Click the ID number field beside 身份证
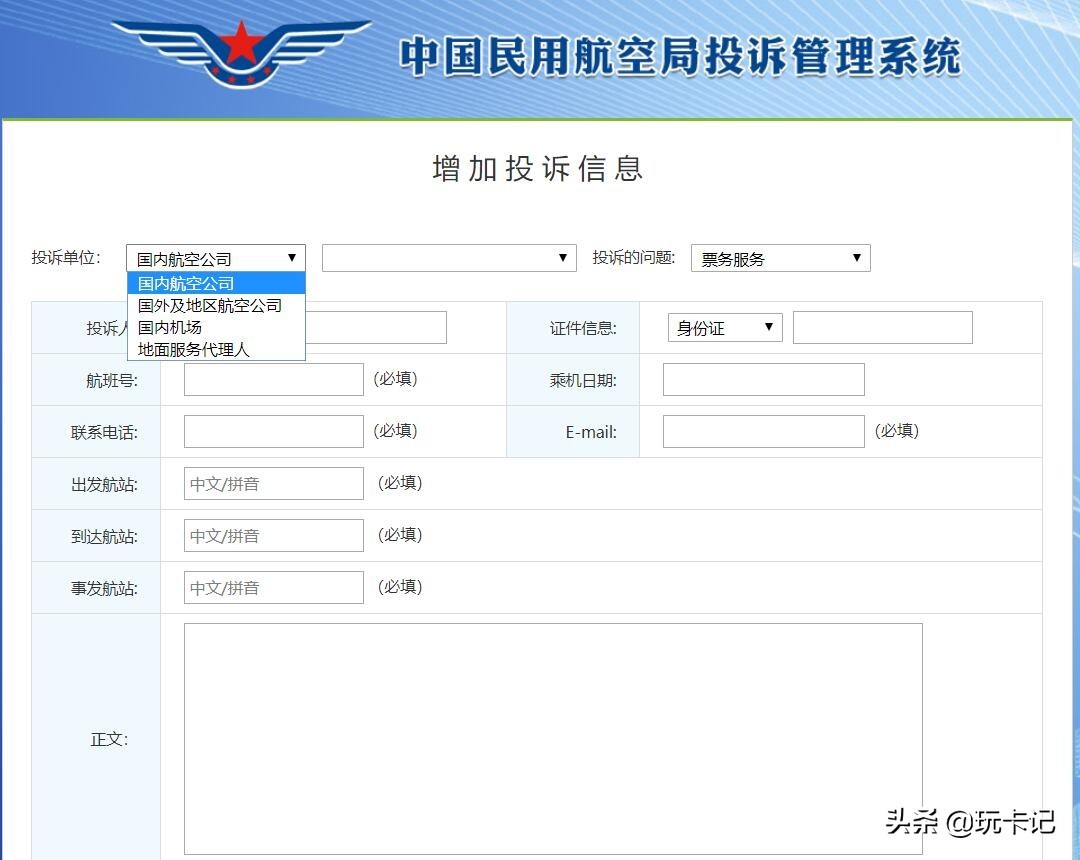1080x860 pixels. tap(882, 327)
